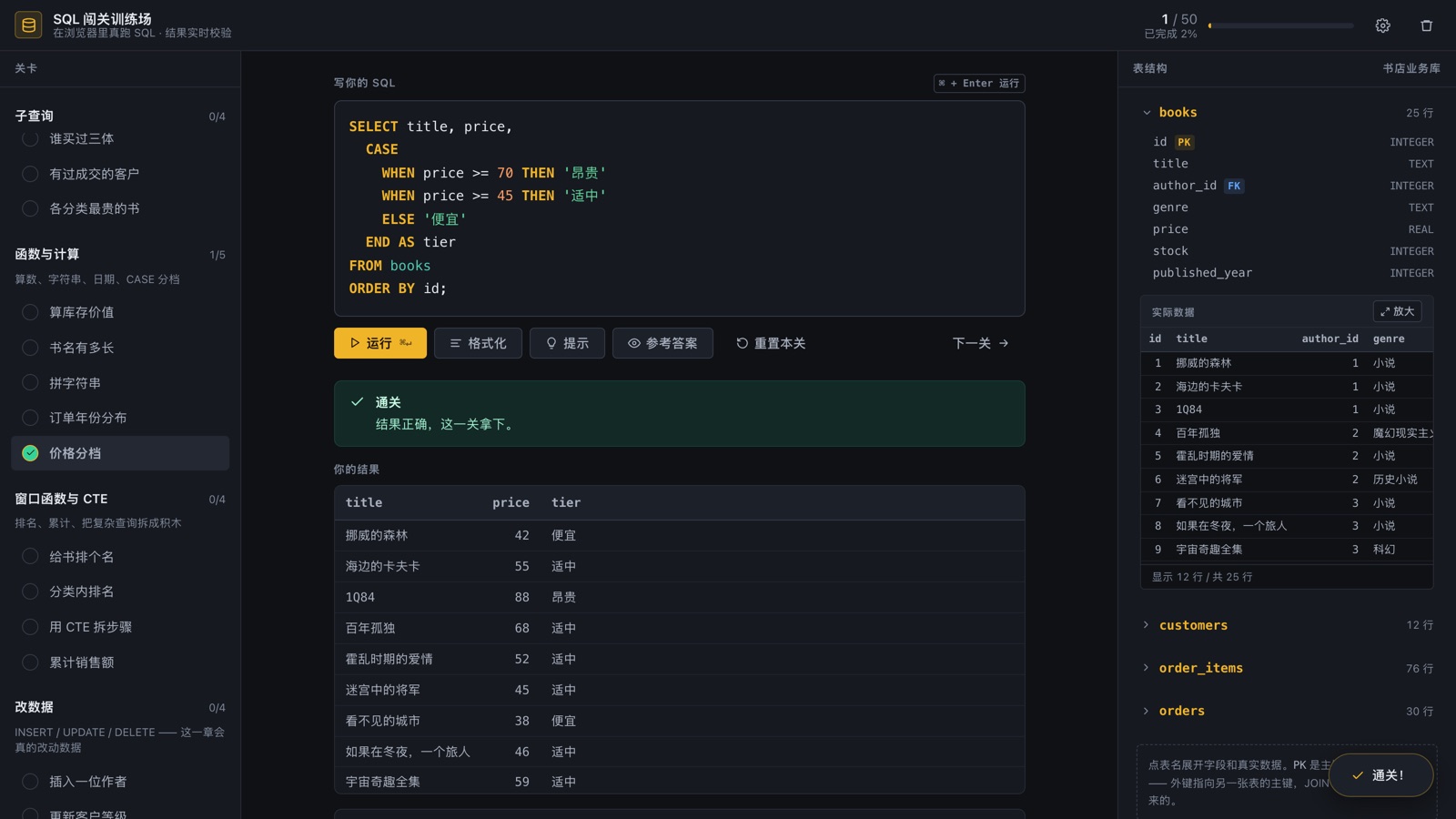This screenshot has width=1456, height=819.
Task: Click result row 1Q84
Action: (x=679, y=597)
